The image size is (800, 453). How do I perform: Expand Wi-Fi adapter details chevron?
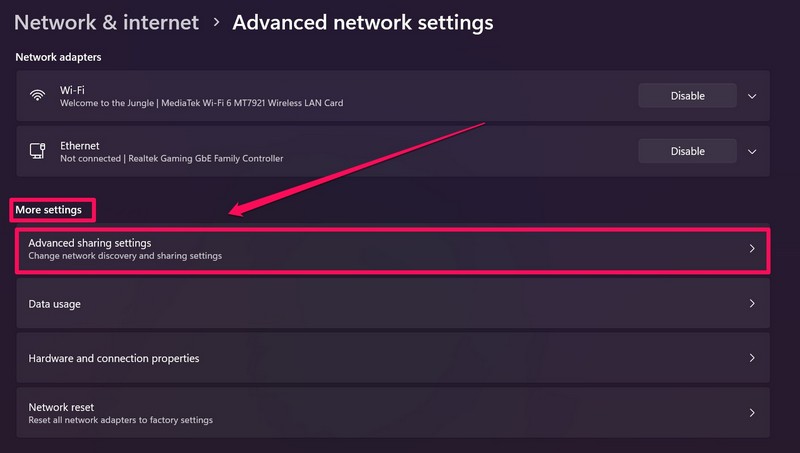(752, 96)
